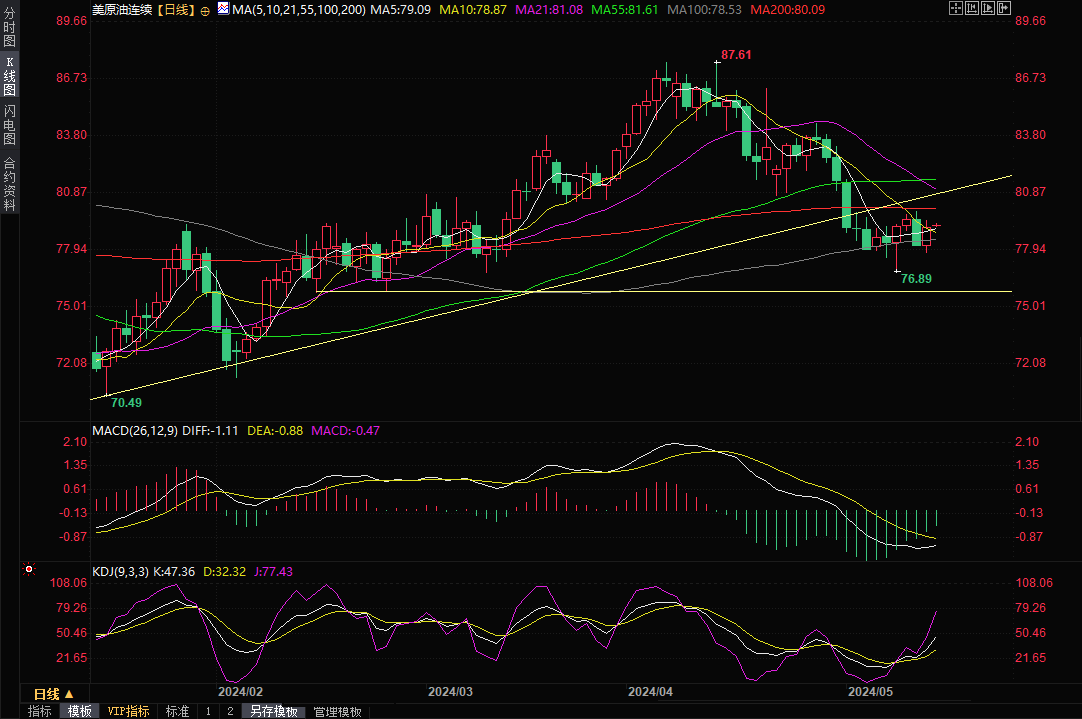Screen dimensions: 1082x719
Task: Expand the 日线 period selector
Action: tap(47, 694)
